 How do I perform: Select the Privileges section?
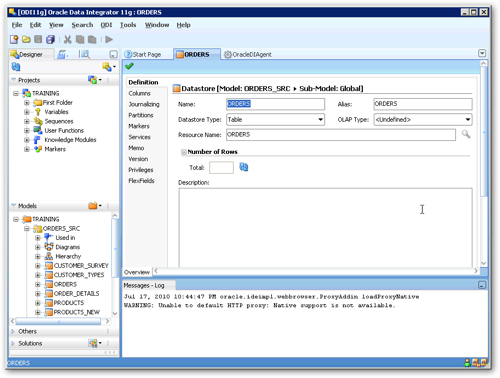coord(141,170)
